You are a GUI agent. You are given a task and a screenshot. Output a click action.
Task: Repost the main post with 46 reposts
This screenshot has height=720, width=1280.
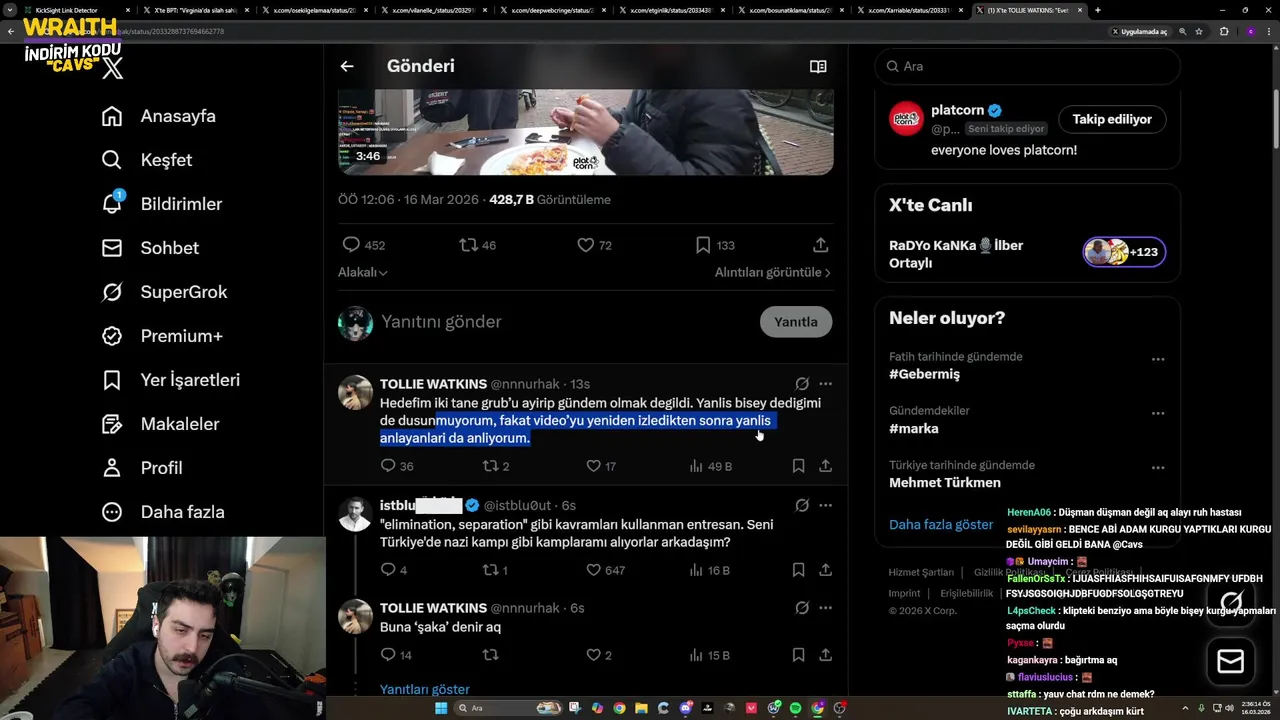[x=477, y=245]
